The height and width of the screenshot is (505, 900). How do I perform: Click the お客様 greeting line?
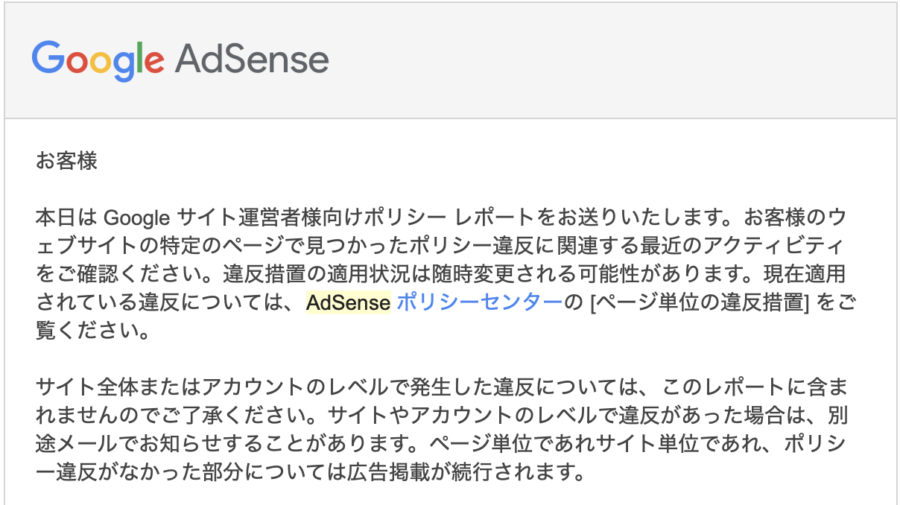(x=67, y=161)
